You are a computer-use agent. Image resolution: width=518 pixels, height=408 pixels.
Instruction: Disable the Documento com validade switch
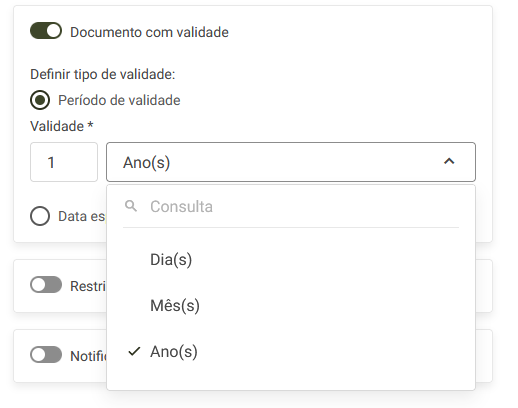click(x=46, y=31)
